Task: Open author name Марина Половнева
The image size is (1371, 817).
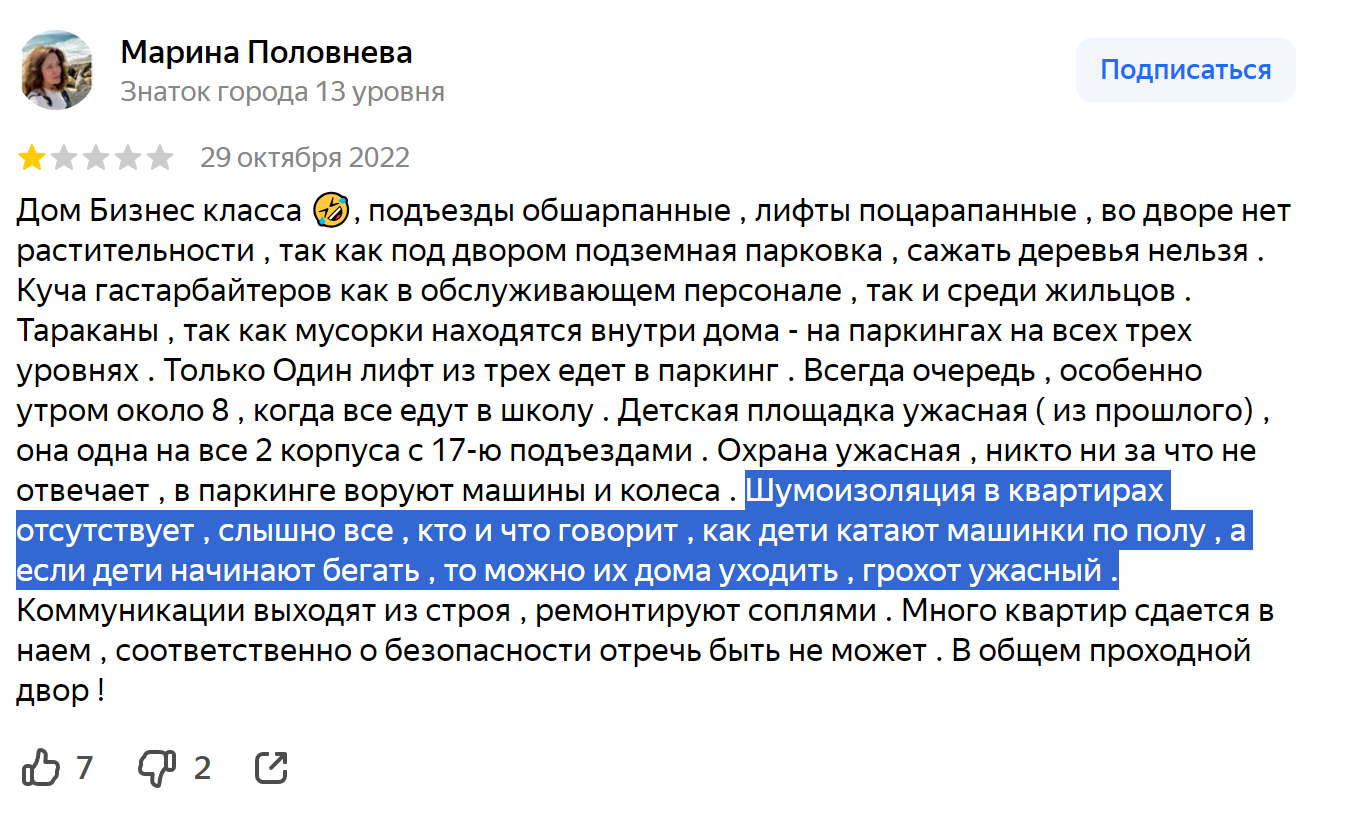Action: (266, 52)
